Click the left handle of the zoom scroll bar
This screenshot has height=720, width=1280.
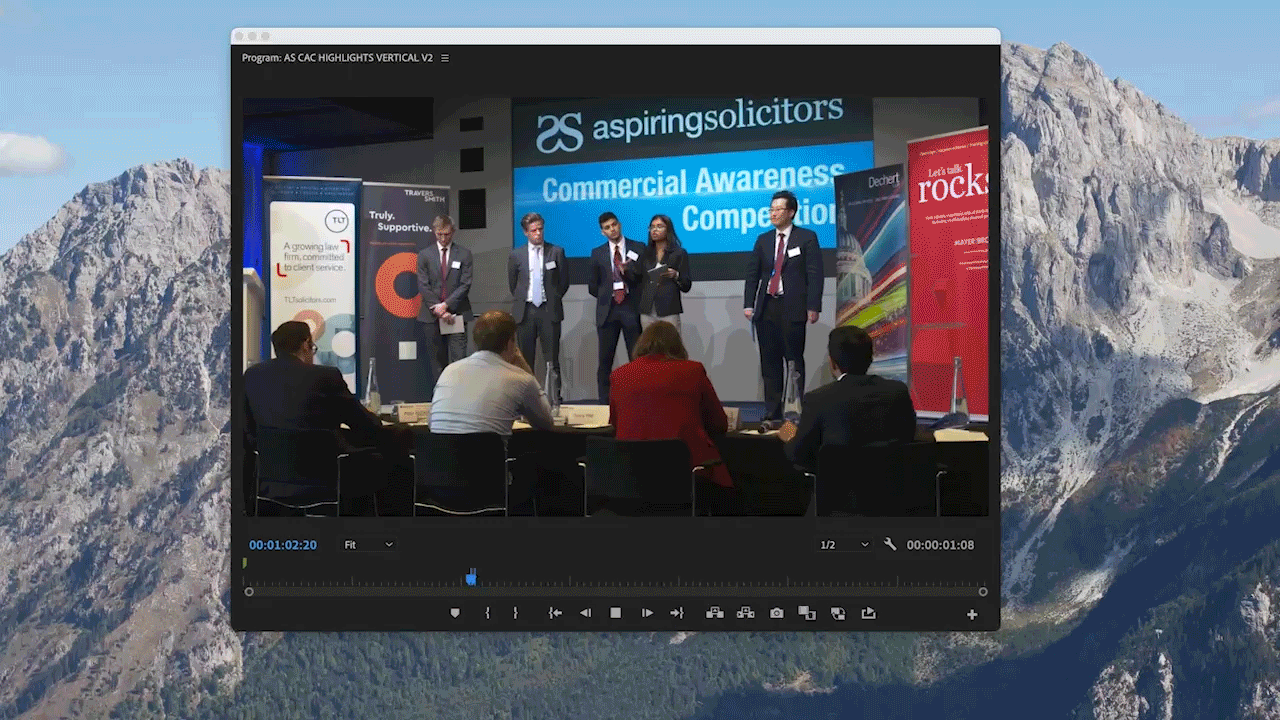point(249,592)
